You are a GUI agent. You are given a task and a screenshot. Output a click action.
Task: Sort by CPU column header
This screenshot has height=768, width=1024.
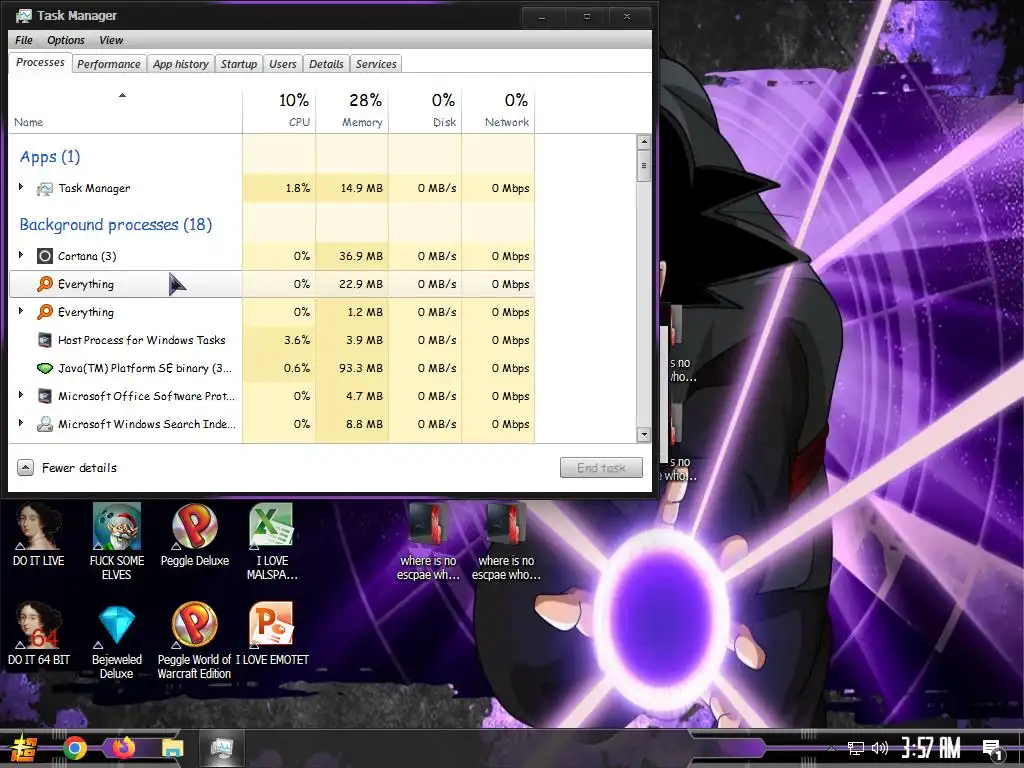click(280, 110)
